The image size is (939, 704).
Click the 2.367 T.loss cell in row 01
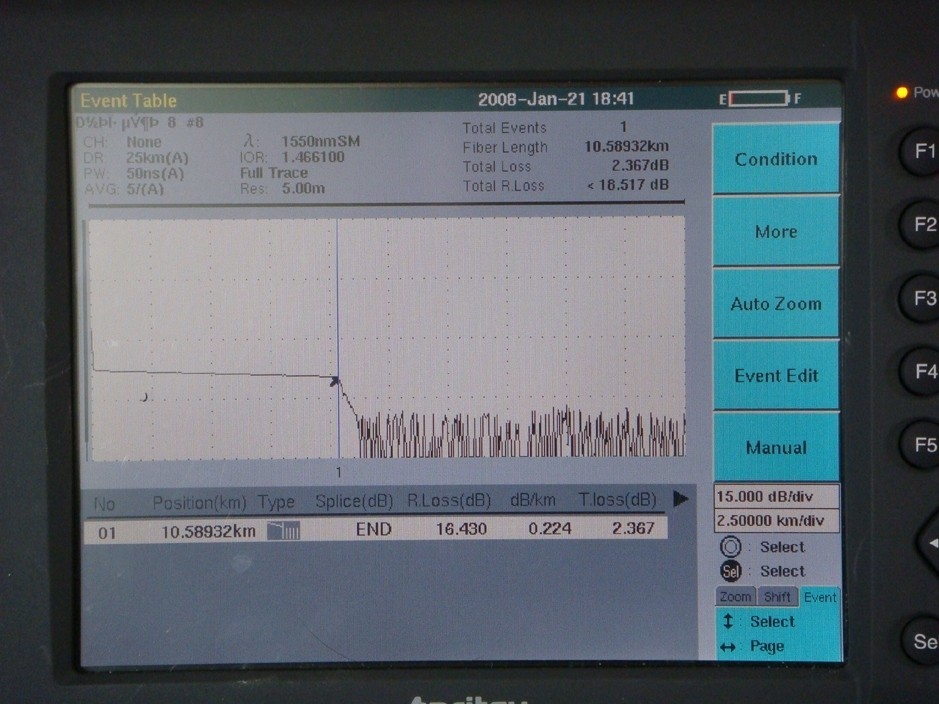(x=633, y=528)
